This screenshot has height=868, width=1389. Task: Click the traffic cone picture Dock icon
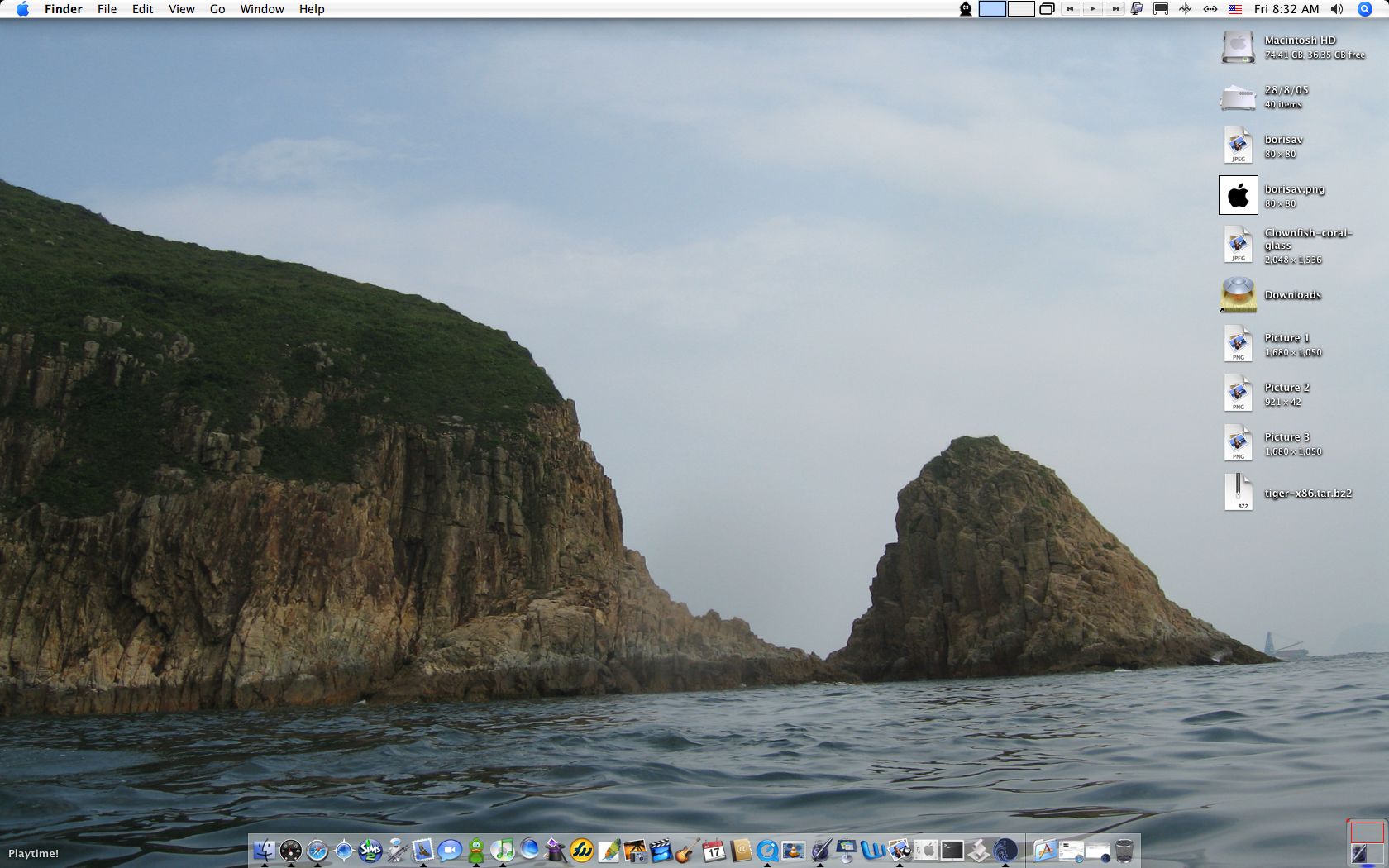pos(793,850)
